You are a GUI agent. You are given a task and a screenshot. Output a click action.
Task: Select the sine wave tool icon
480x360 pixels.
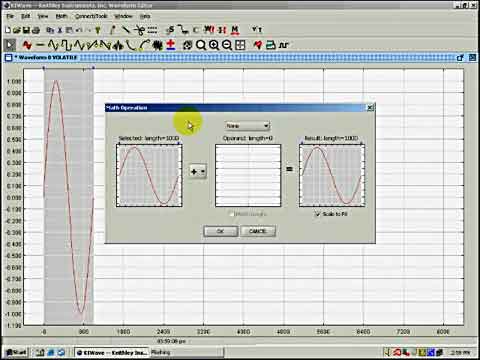coord(53,45)
